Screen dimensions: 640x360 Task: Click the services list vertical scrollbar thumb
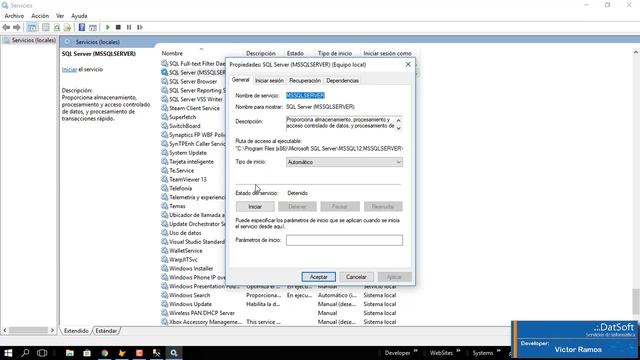636,301
